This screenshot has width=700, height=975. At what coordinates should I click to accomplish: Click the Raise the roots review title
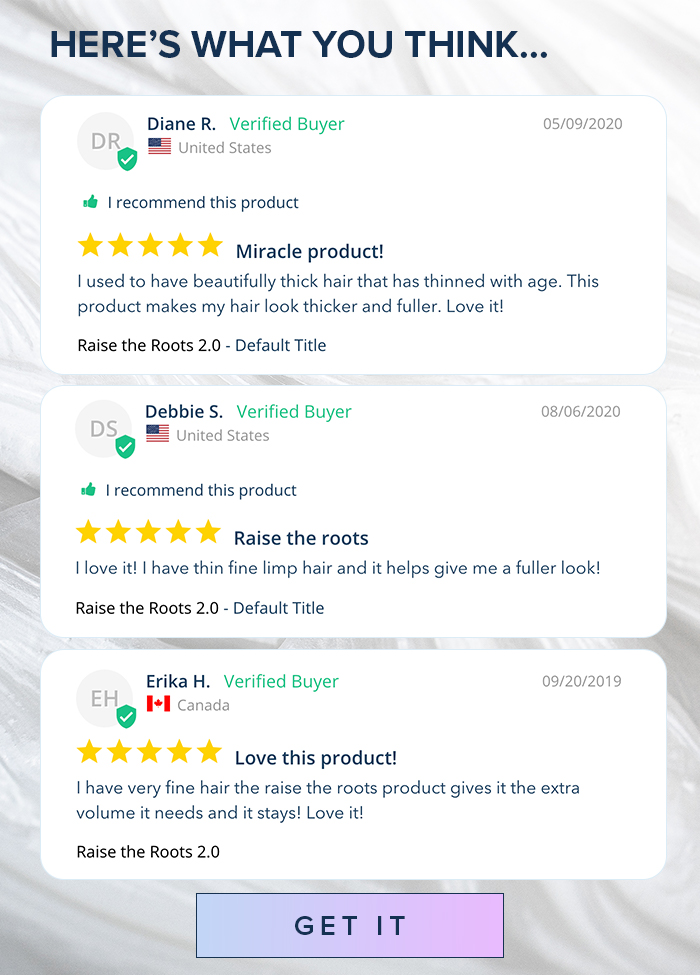tap(301, 538)
